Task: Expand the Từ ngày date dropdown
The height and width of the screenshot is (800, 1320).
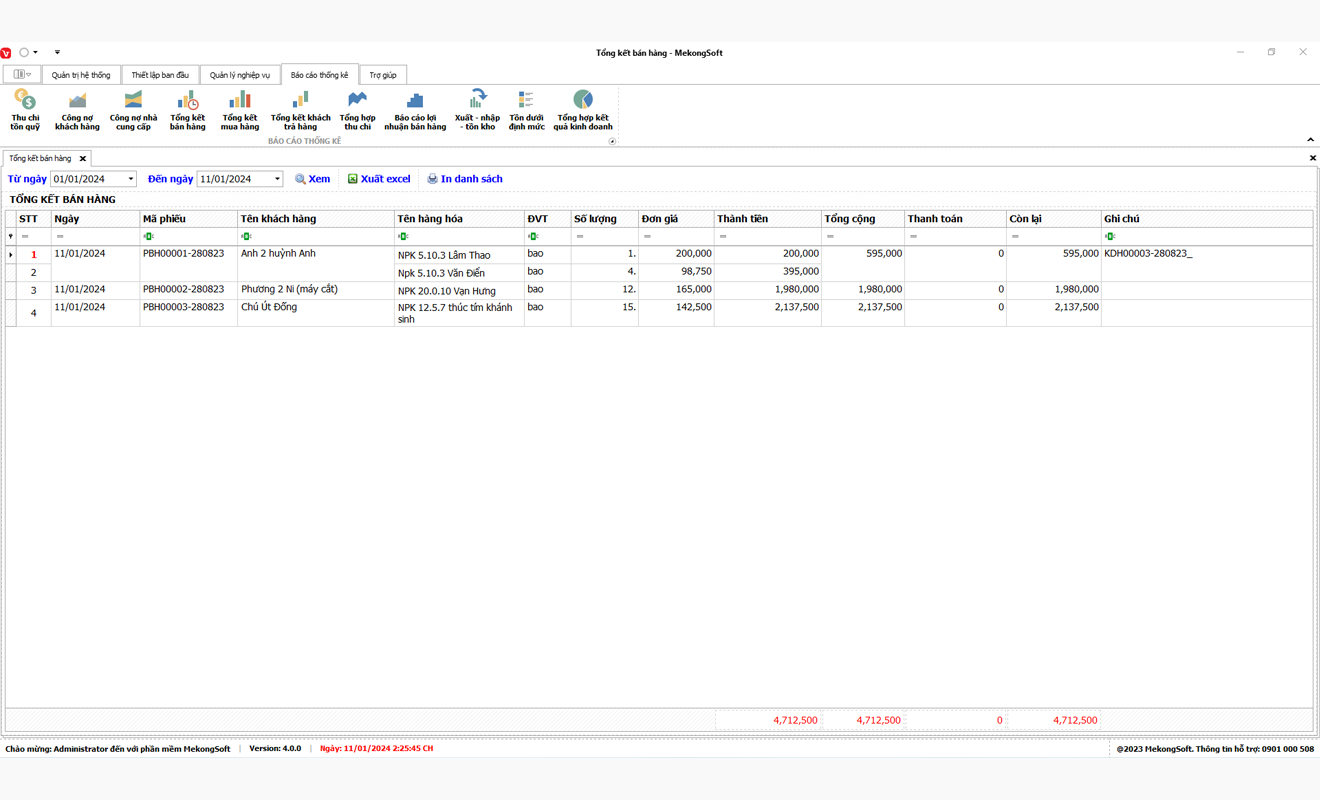Action: [130, 179]
